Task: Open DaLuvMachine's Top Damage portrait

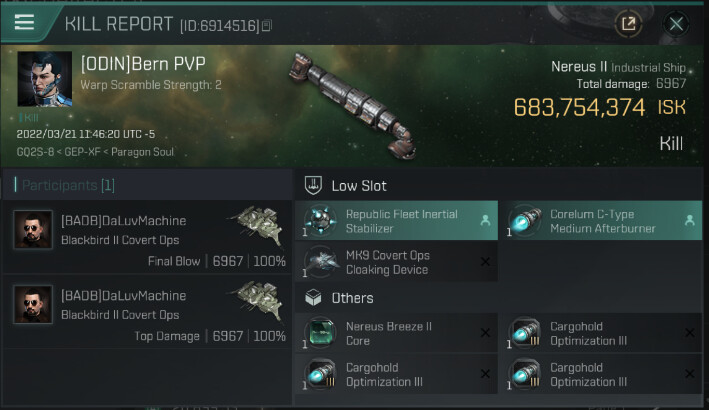Action: 33,305
